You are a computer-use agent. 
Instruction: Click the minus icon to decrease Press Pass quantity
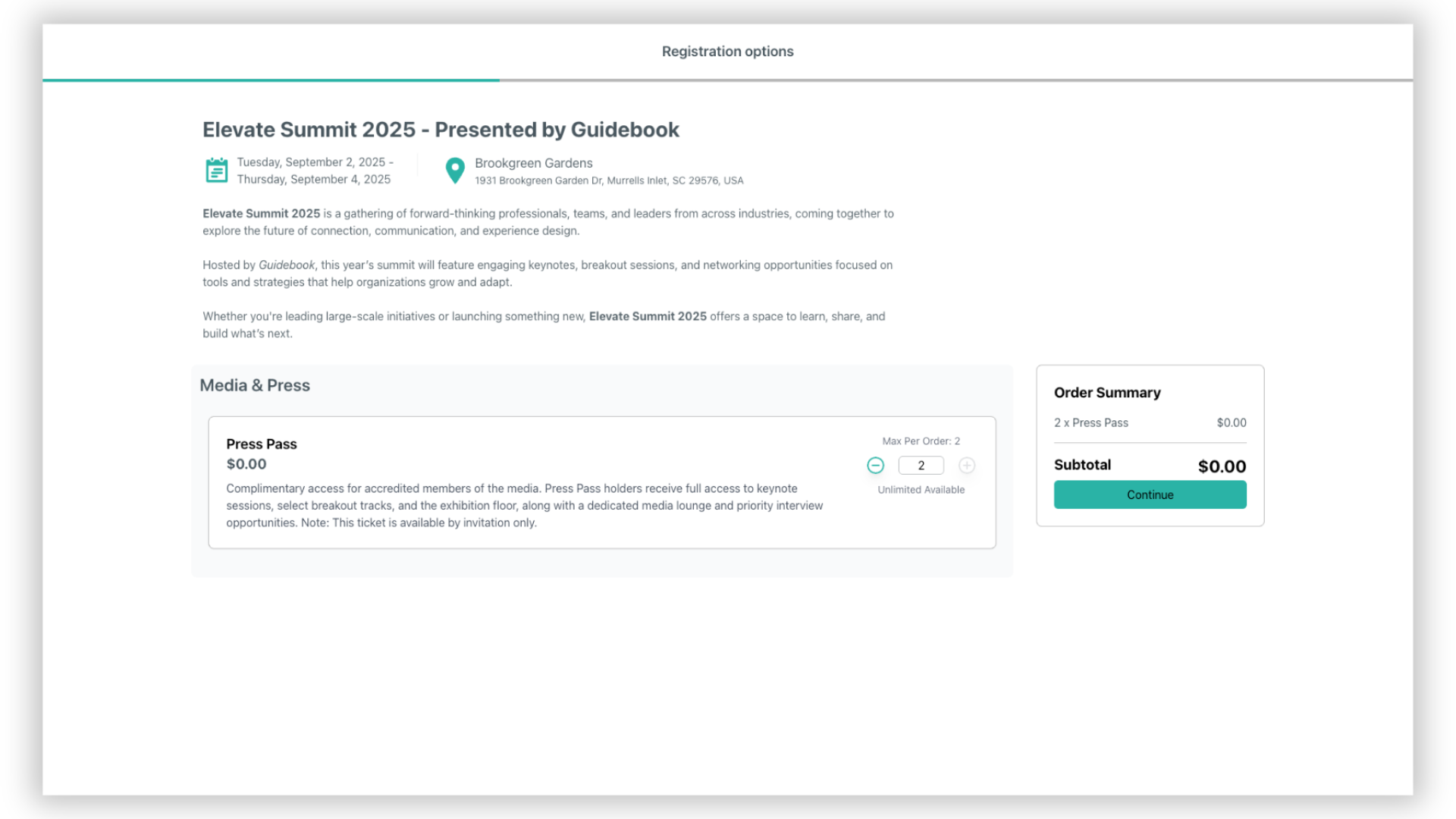click(x=876, y=465)
